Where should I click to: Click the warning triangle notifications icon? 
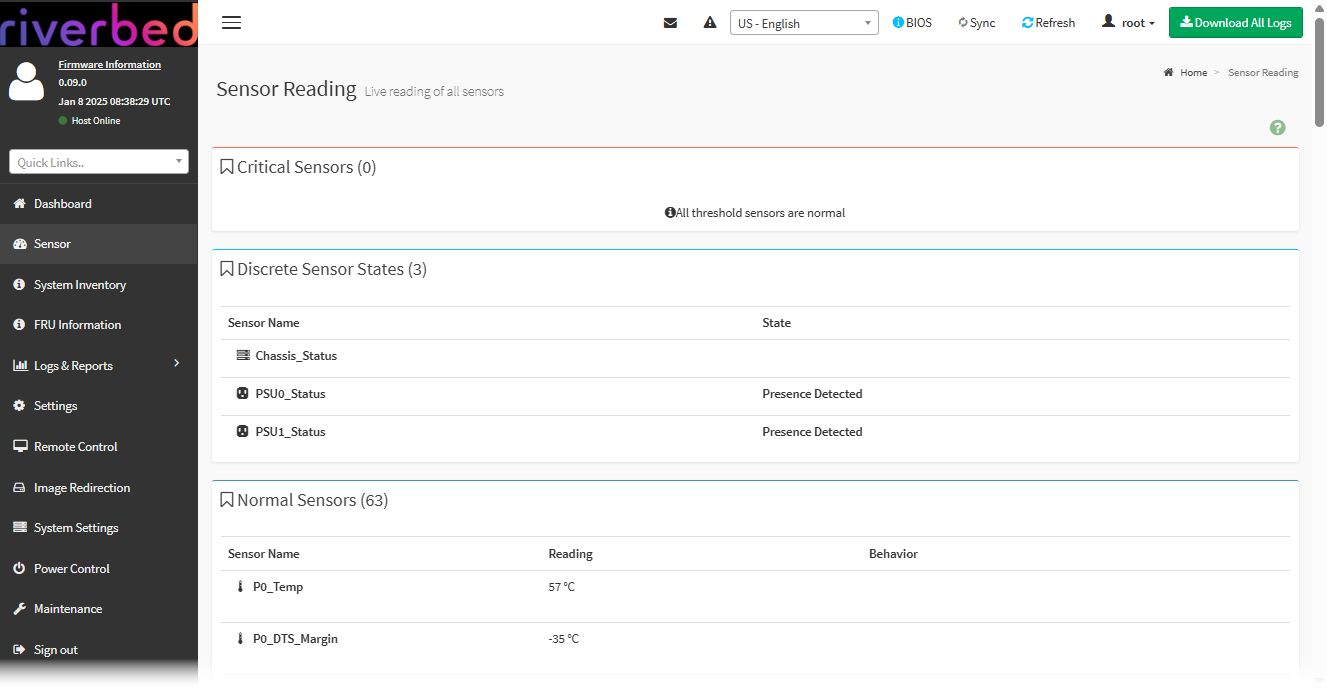tap(710, 23)
